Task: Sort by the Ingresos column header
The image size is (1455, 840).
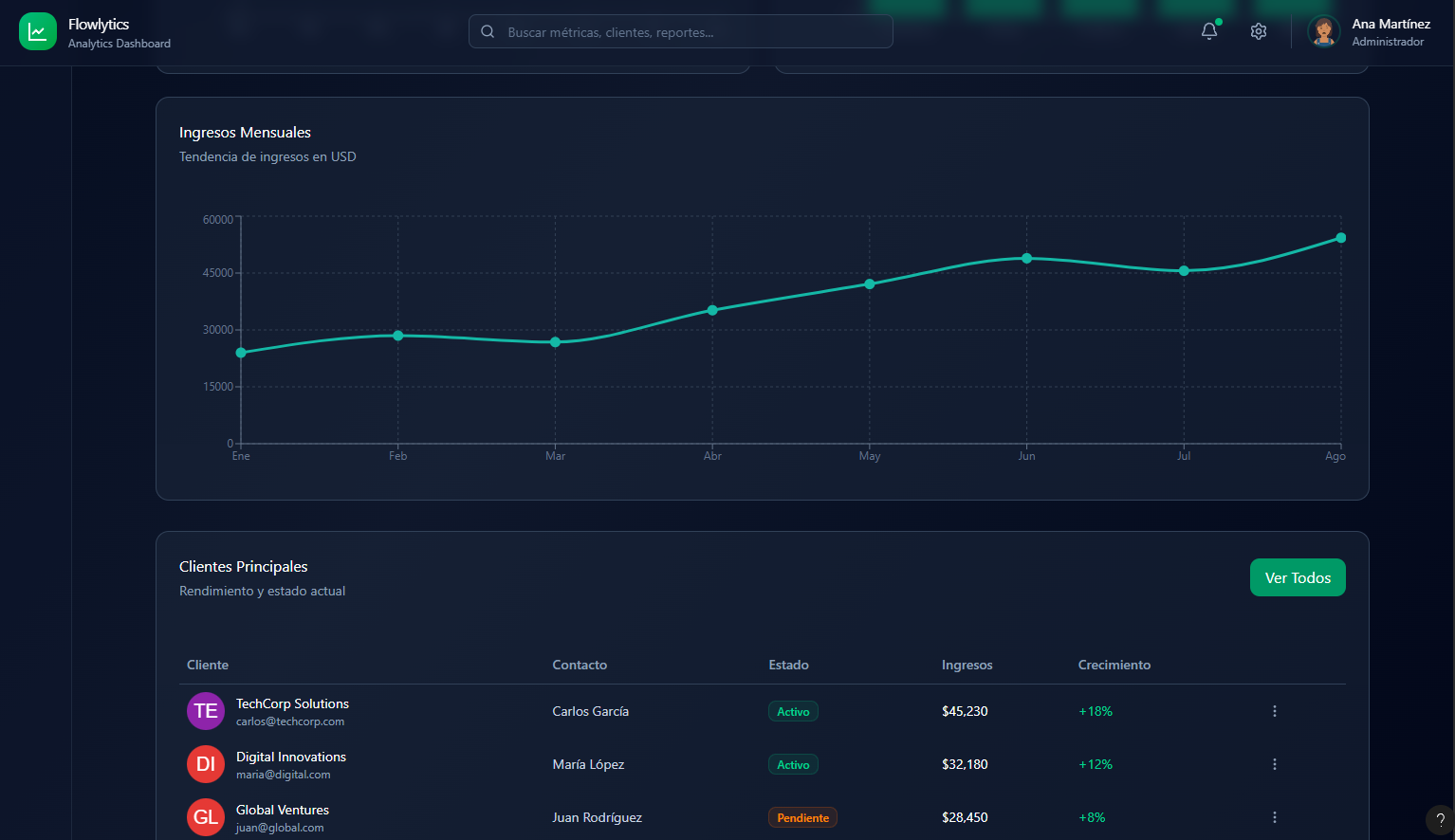Action: (x=967, y=665)
